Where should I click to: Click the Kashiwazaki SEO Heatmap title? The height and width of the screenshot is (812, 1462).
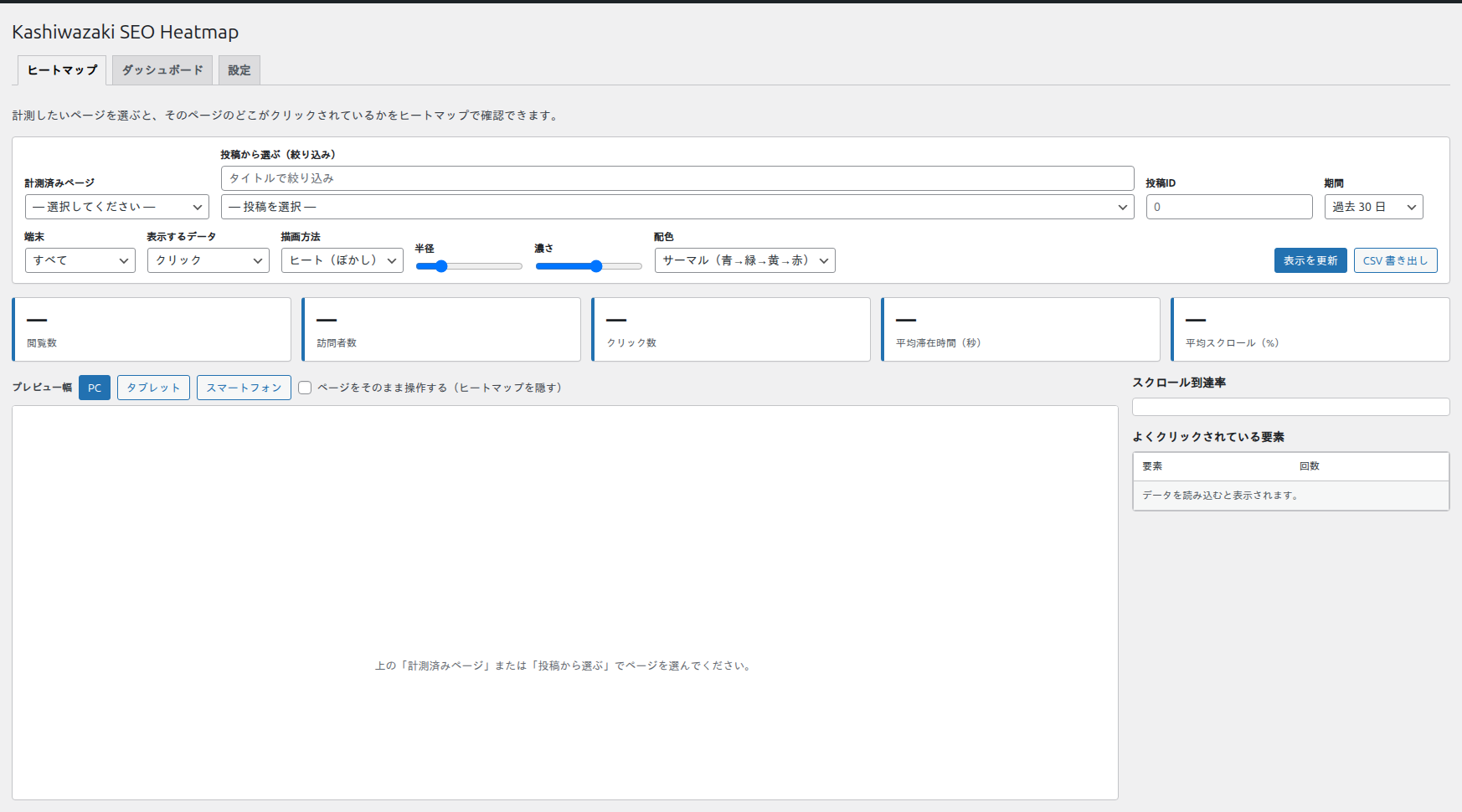[126, 32]
